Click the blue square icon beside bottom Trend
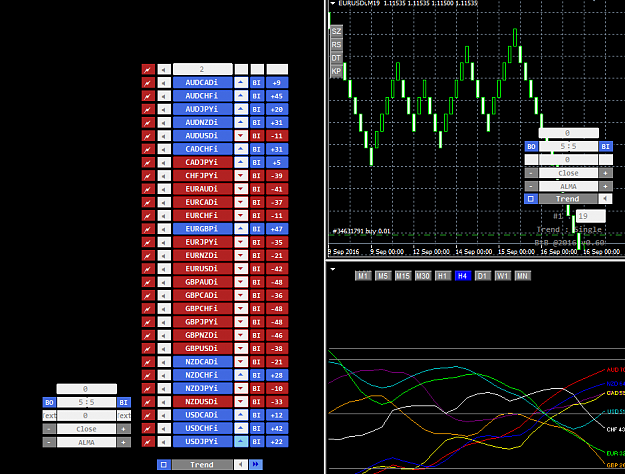Viewport: 625px width, 474px height. (x=163, y=464)
